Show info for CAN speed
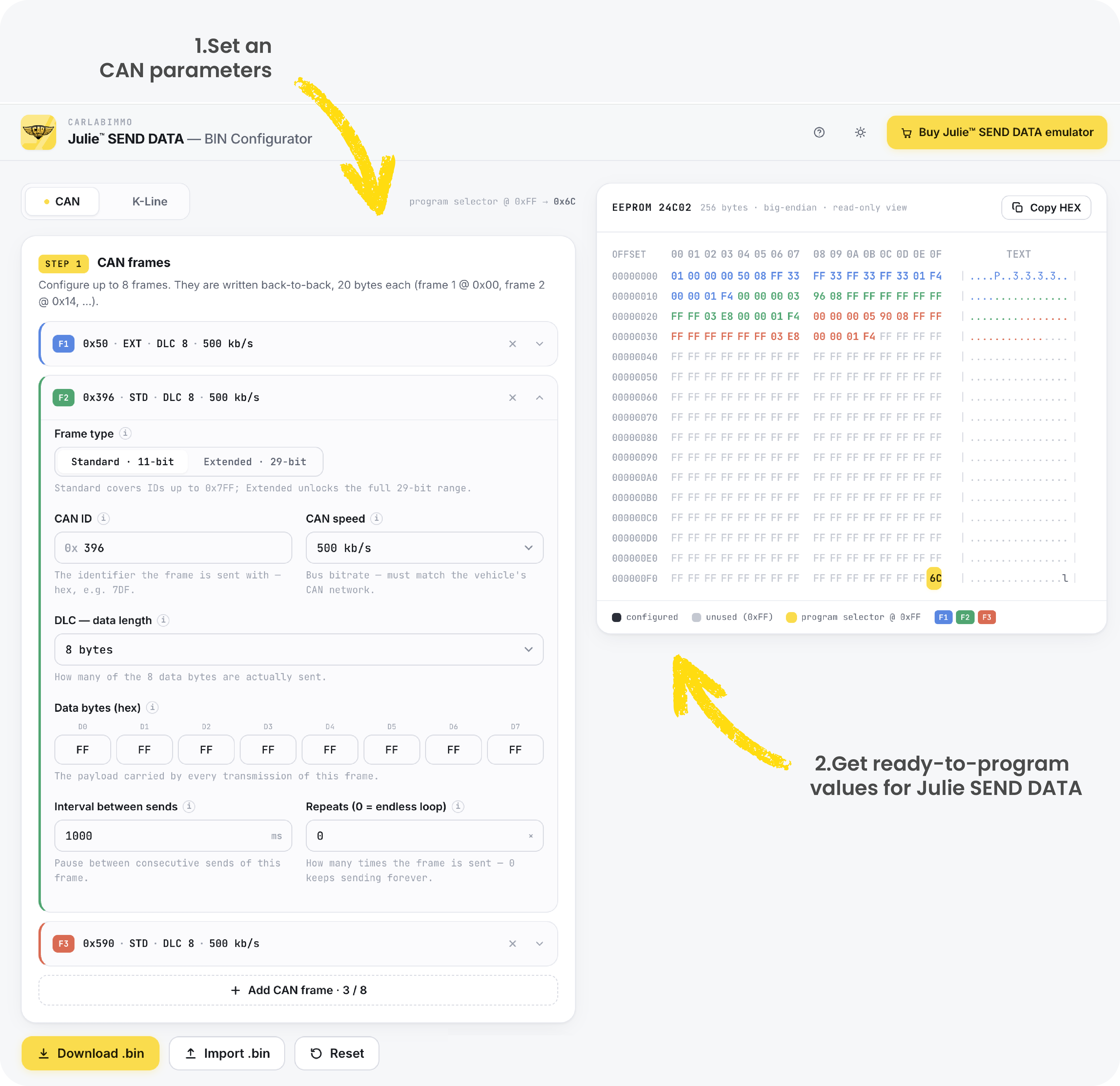 coord(376,519)
